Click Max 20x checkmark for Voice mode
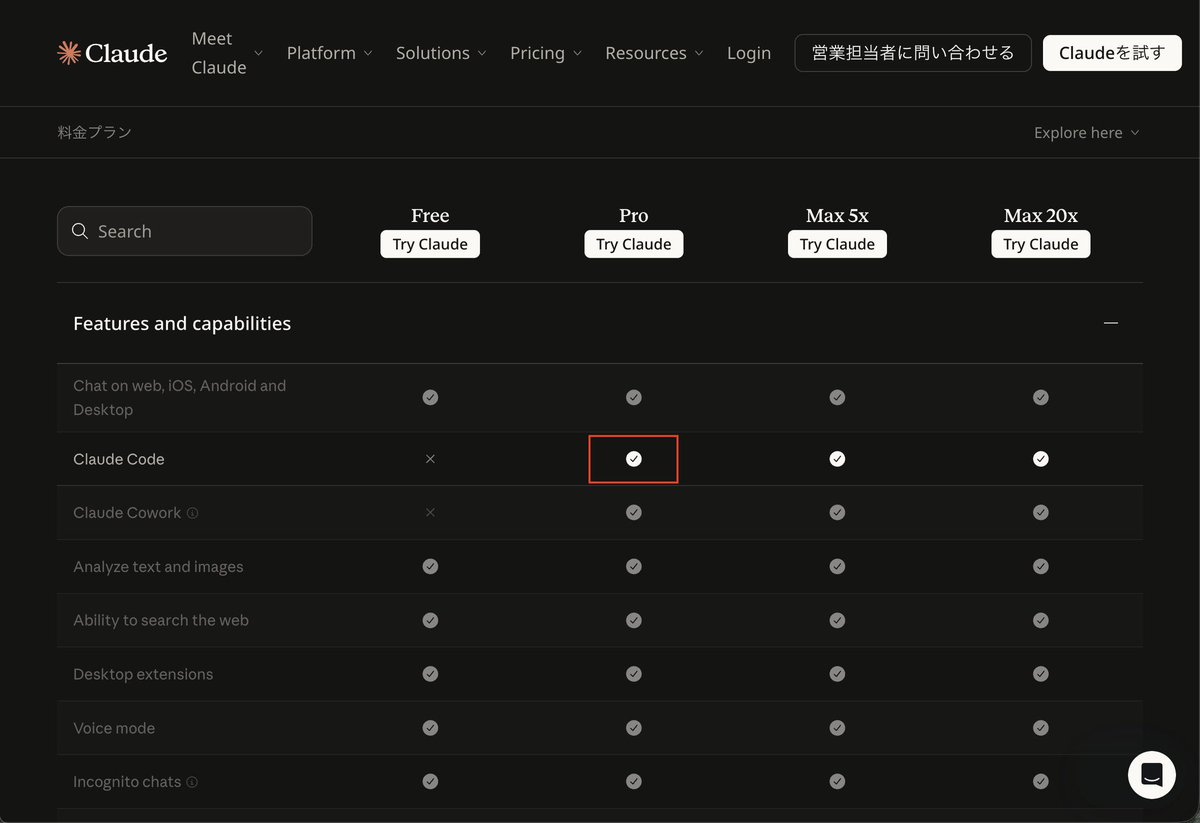1200x823 pixels. tap(1041, 728)
